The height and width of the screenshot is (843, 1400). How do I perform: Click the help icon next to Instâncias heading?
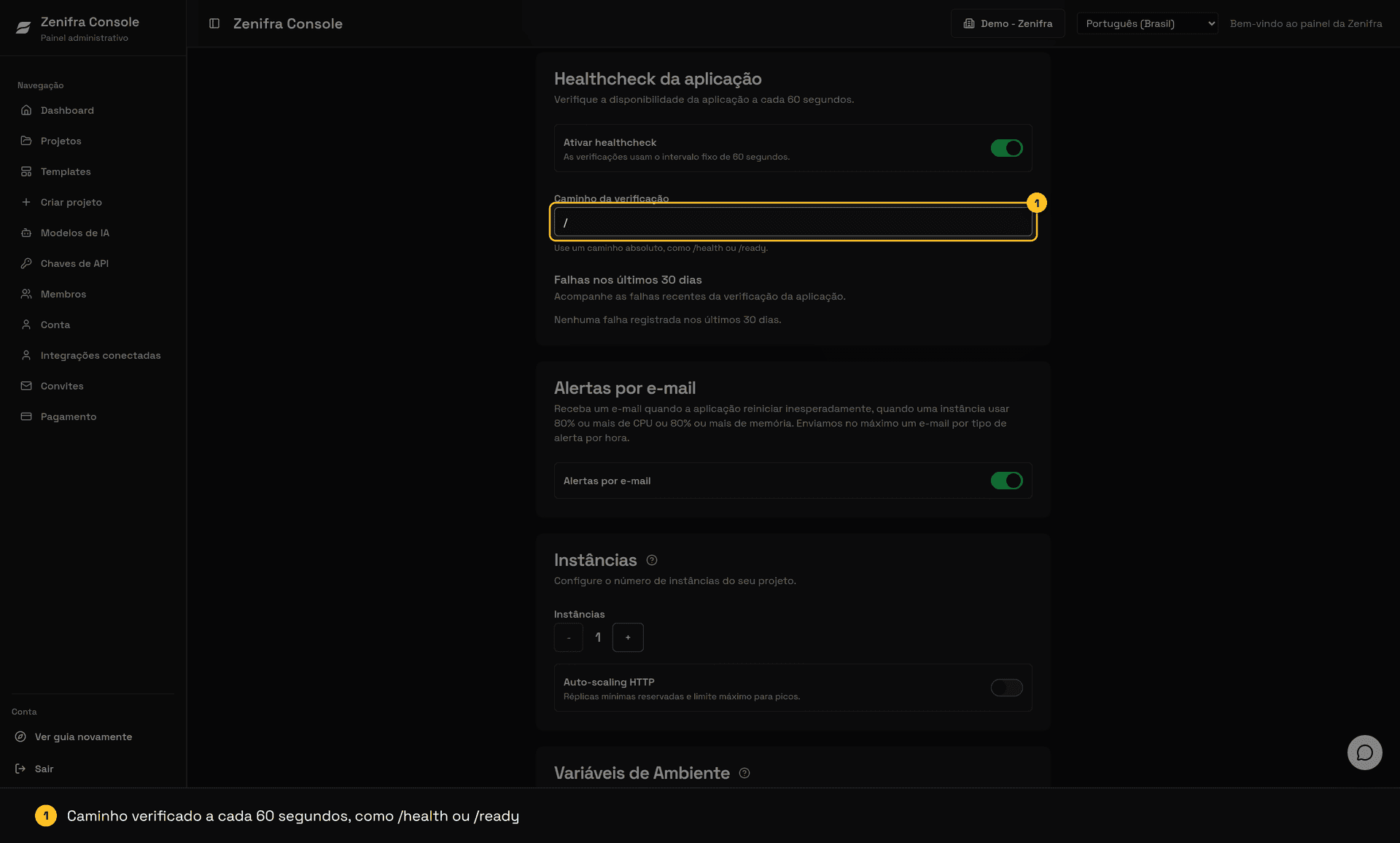pos(652,560)
